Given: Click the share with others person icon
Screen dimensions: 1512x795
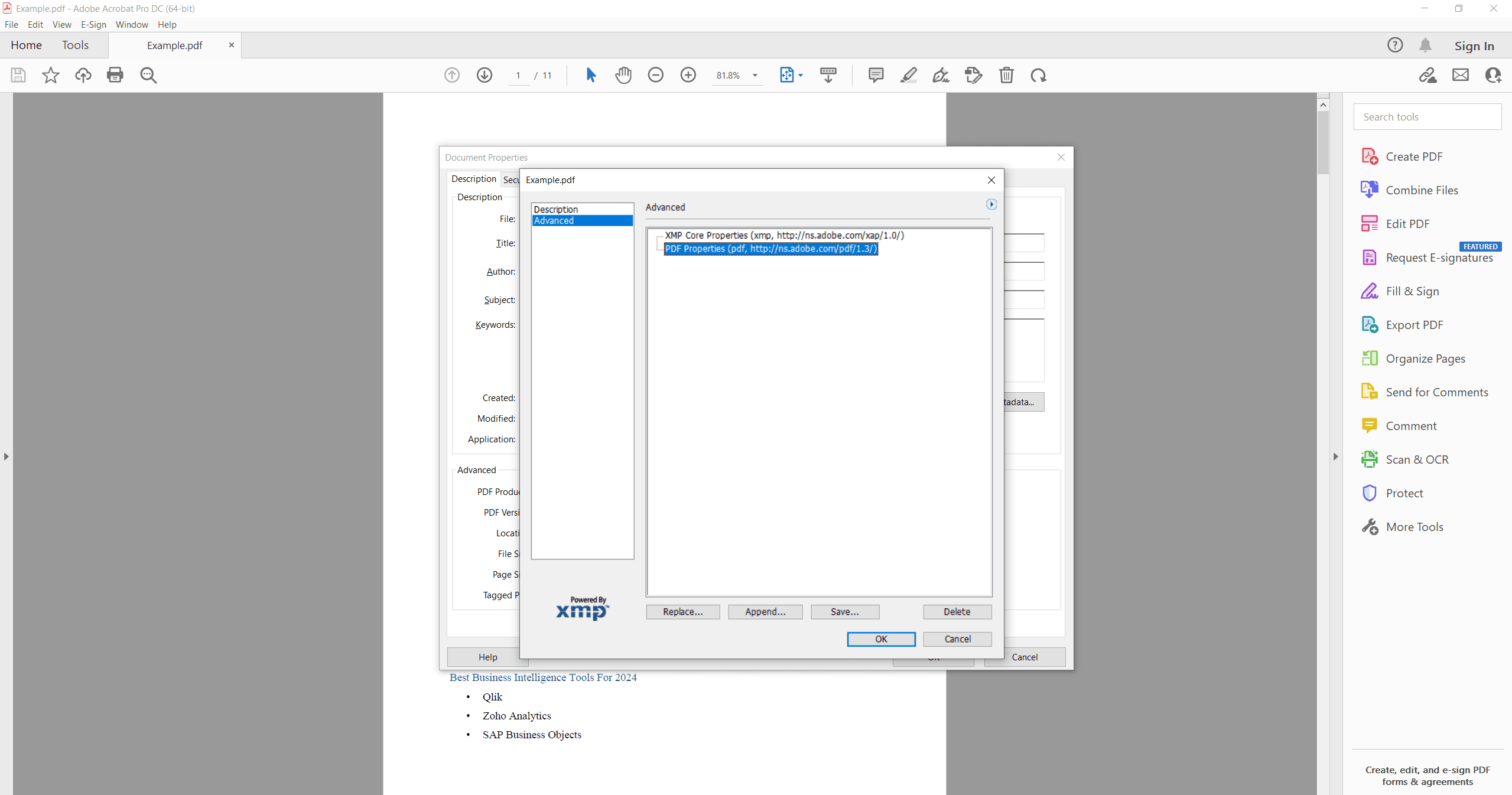Looking at the screenshot, I should 1493,75.
